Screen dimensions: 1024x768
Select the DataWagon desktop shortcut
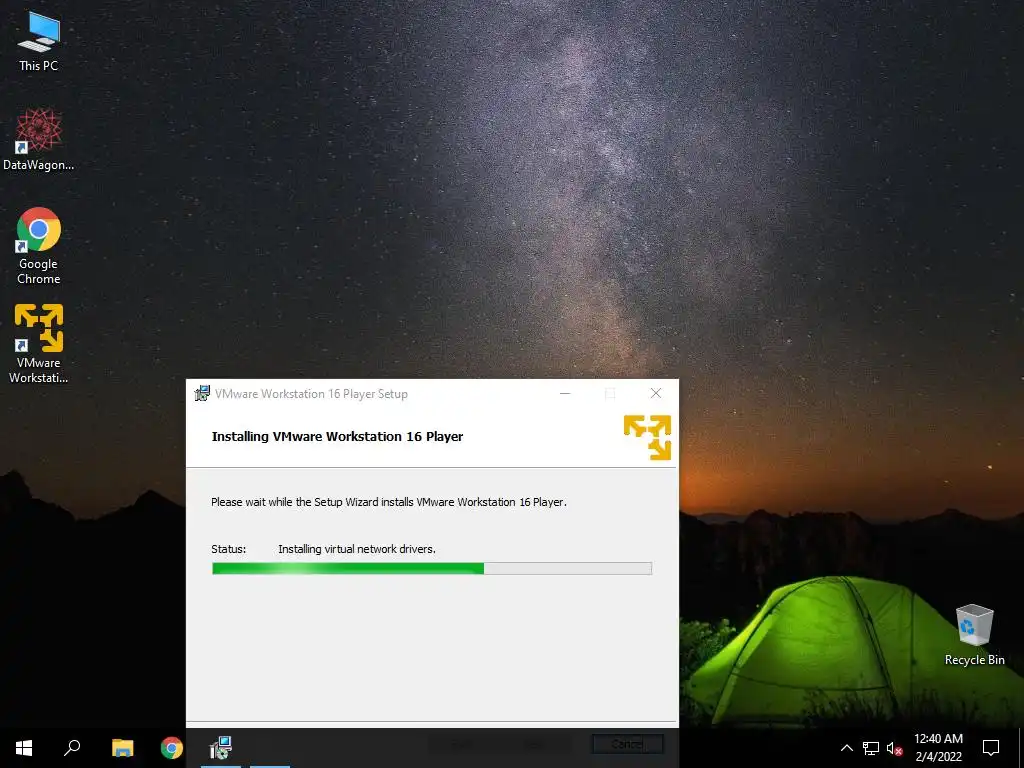click(39, 140)
